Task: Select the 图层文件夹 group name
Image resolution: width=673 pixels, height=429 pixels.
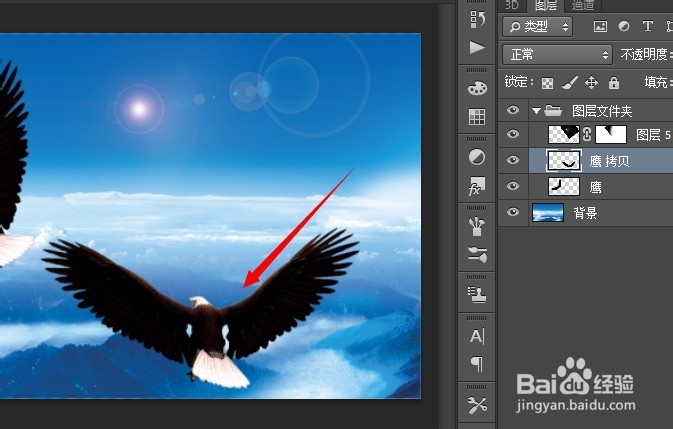Action: [602, 112]
